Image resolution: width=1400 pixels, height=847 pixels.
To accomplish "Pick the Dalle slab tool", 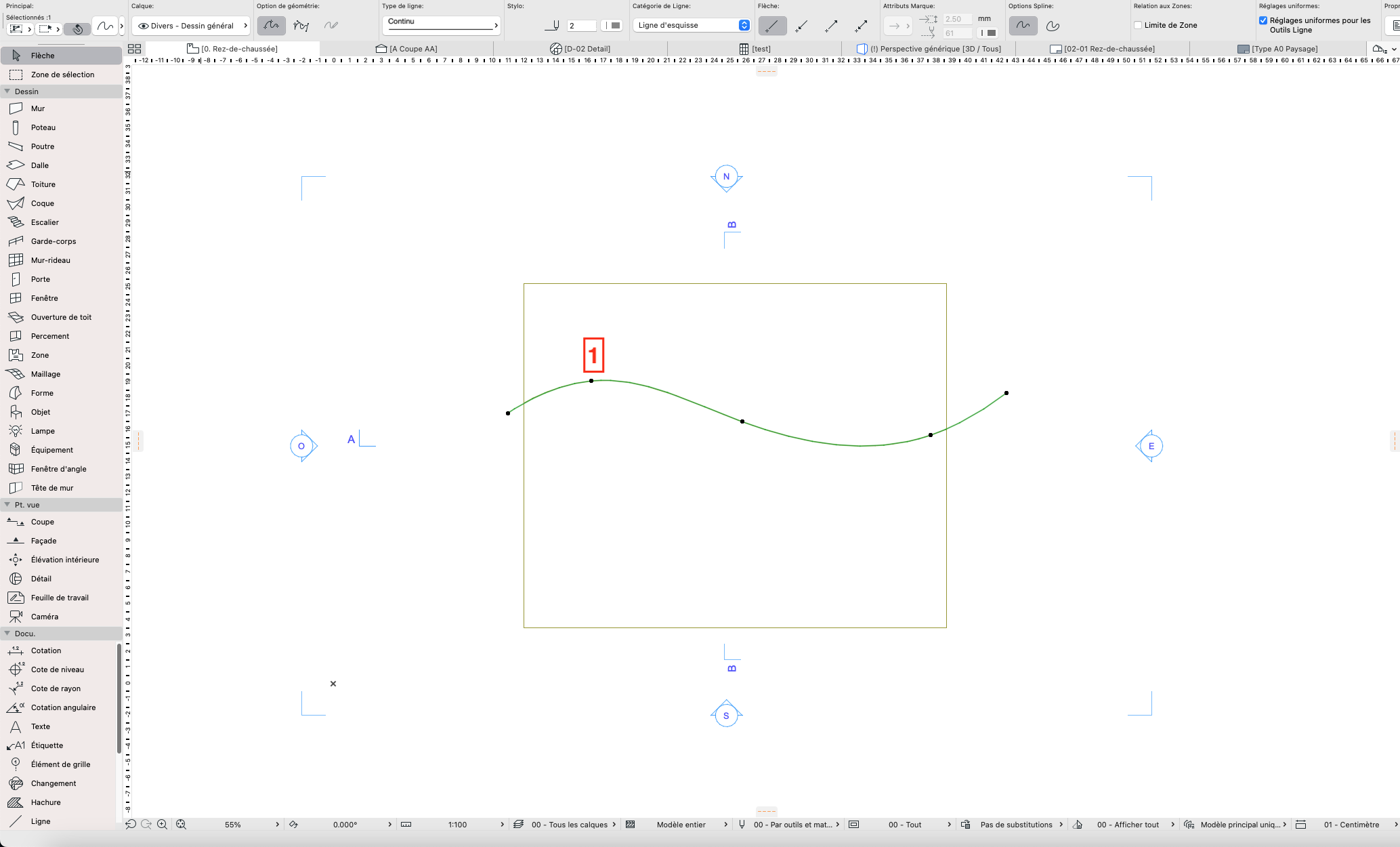I will (61, 165).
